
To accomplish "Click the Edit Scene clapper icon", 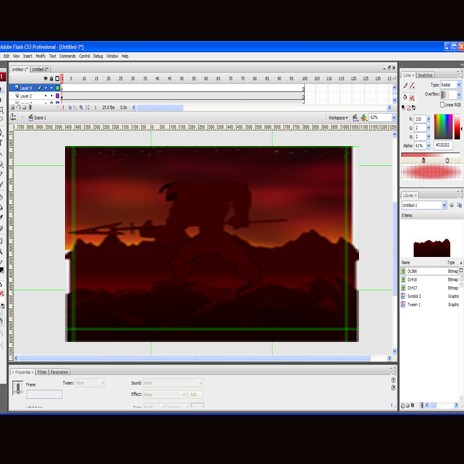I will click(355, 118).
